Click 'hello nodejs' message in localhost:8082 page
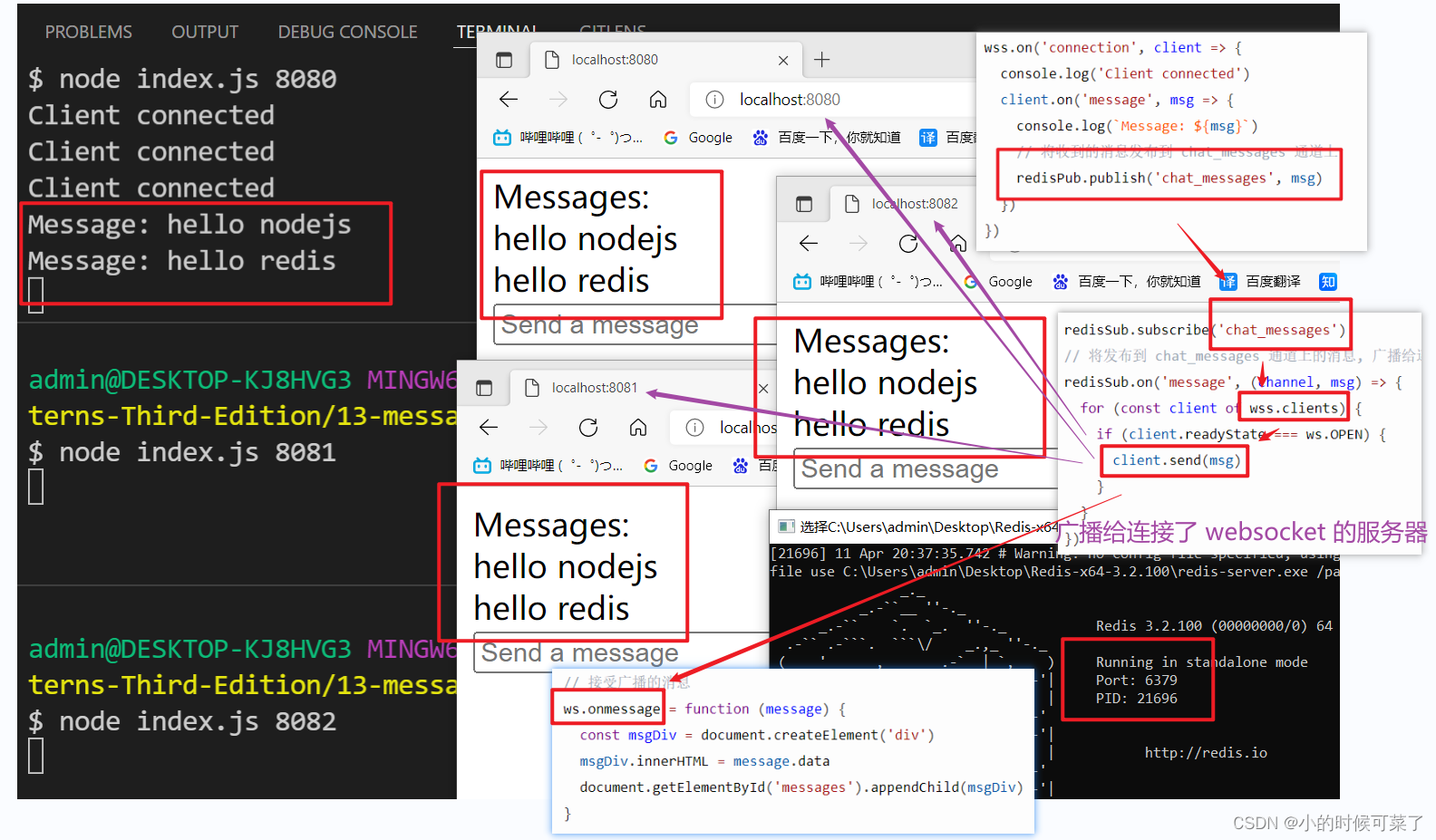The image size is (1436, 840). pos(886,383)
